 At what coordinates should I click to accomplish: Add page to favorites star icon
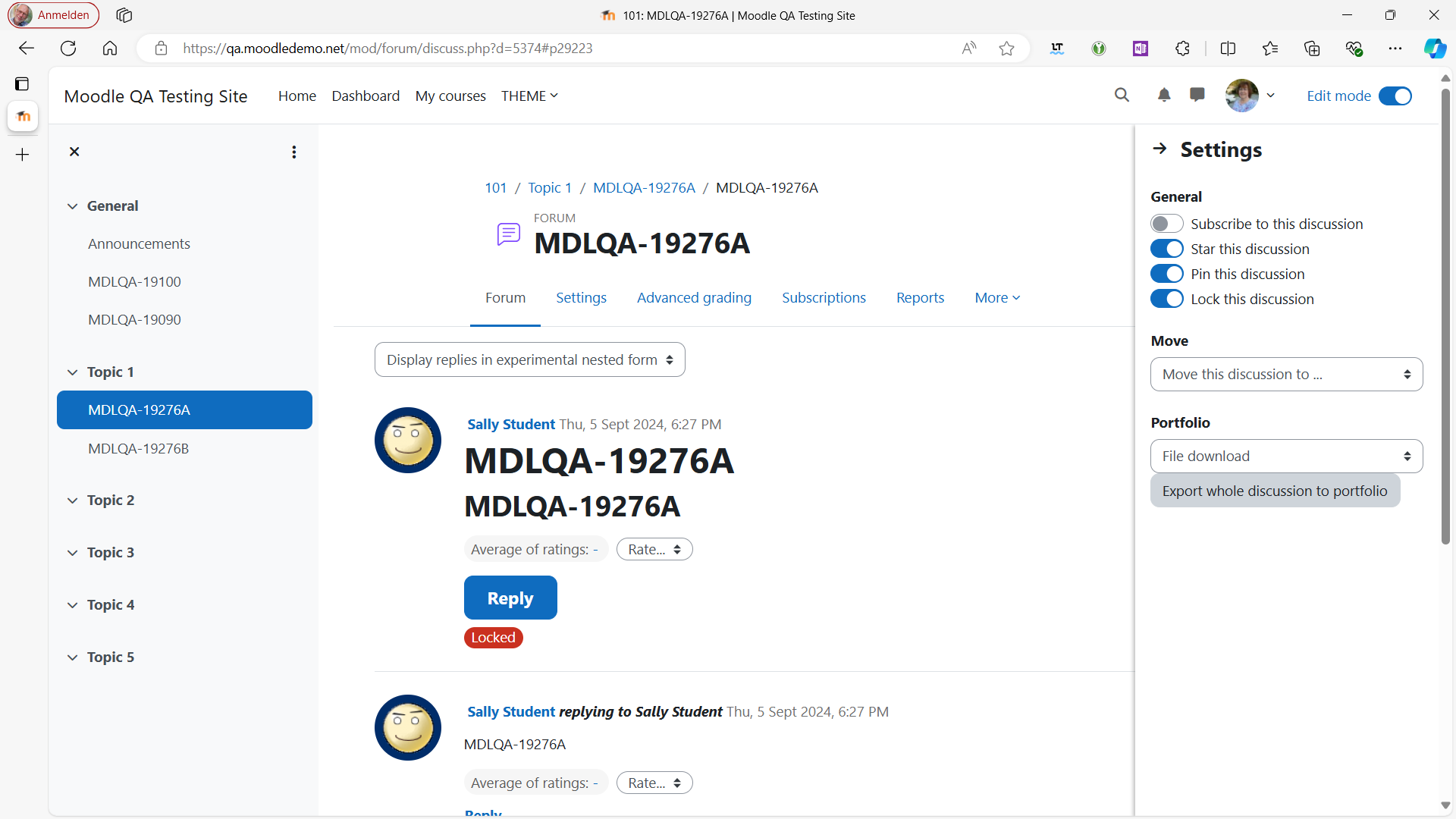click(x=1006, y=49)
